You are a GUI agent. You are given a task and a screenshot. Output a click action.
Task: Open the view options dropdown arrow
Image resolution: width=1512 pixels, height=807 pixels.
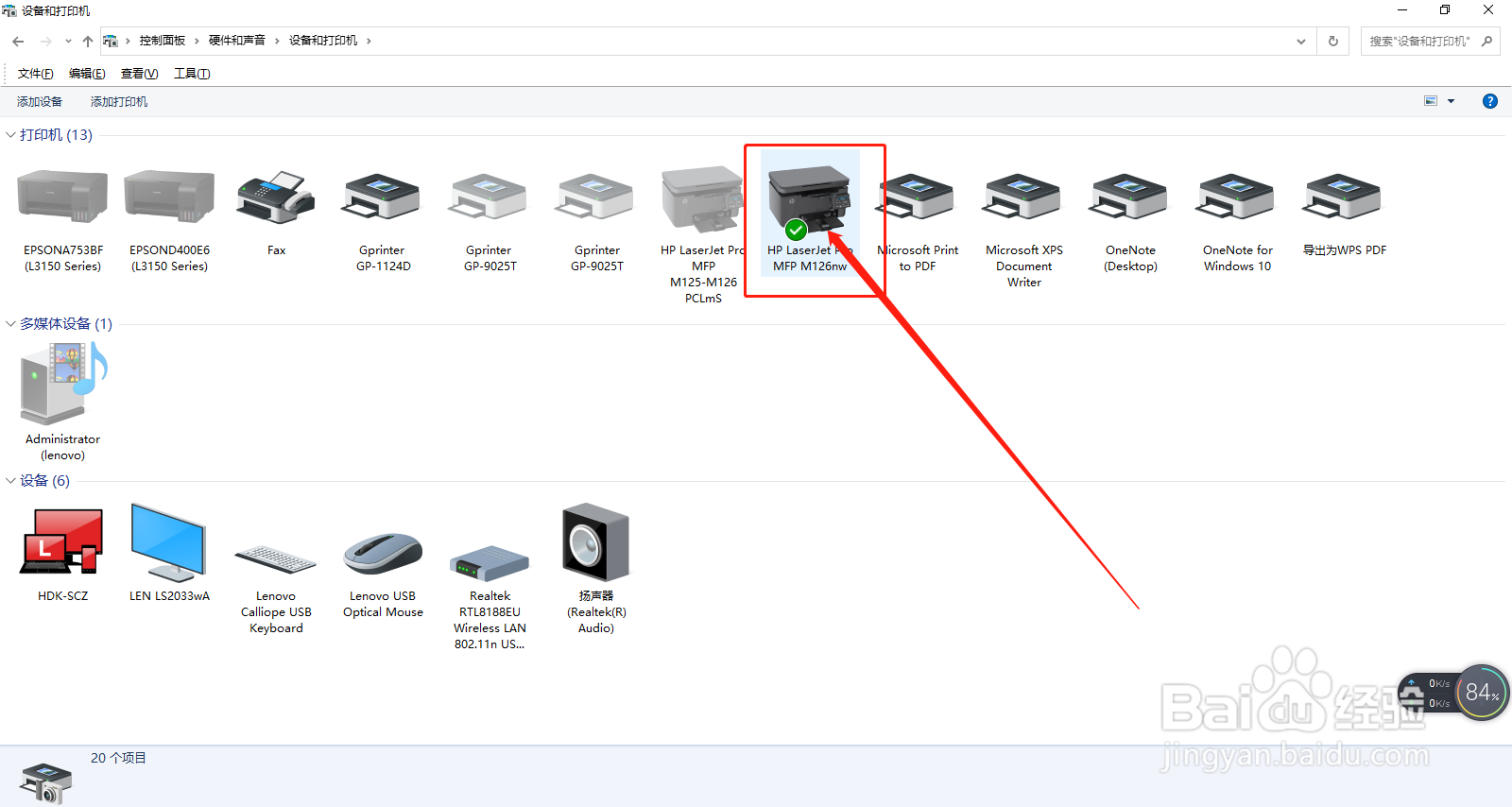pos(1452,101)
